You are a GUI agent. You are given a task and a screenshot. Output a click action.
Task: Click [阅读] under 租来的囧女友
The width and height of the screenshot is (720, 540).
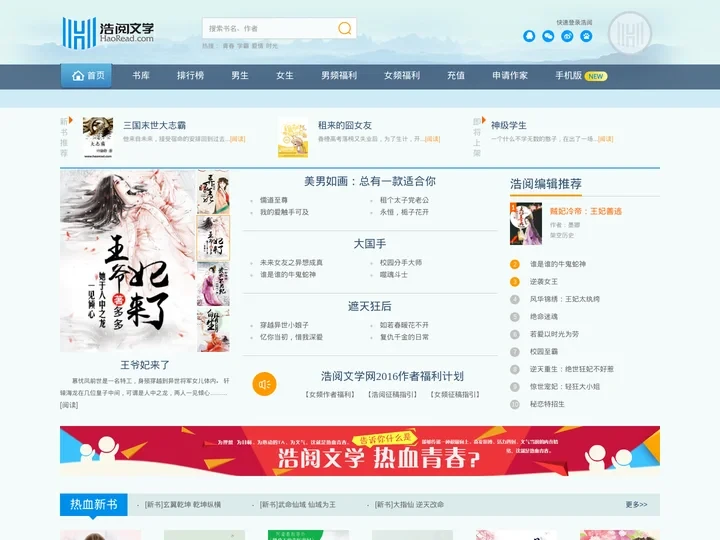coord(433,139)
